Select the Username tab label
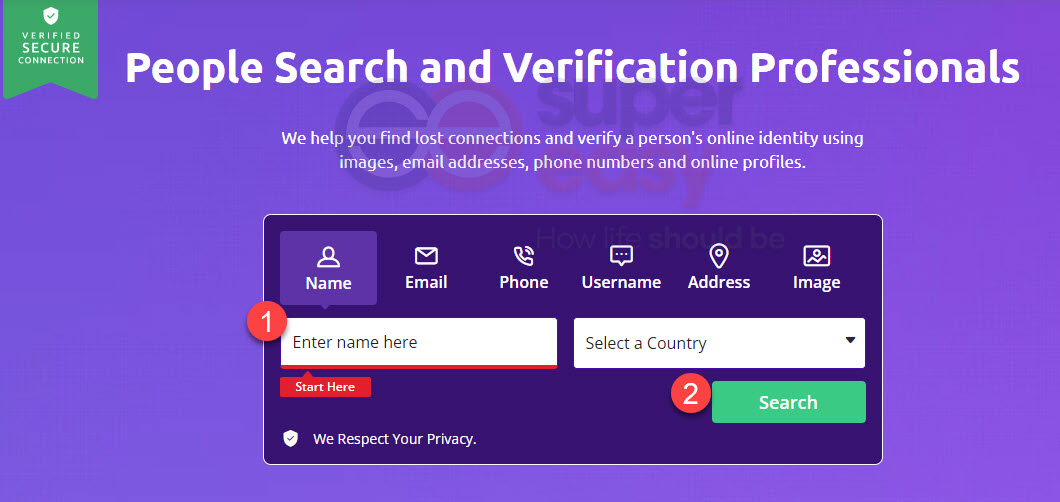 tap(621, 282)
